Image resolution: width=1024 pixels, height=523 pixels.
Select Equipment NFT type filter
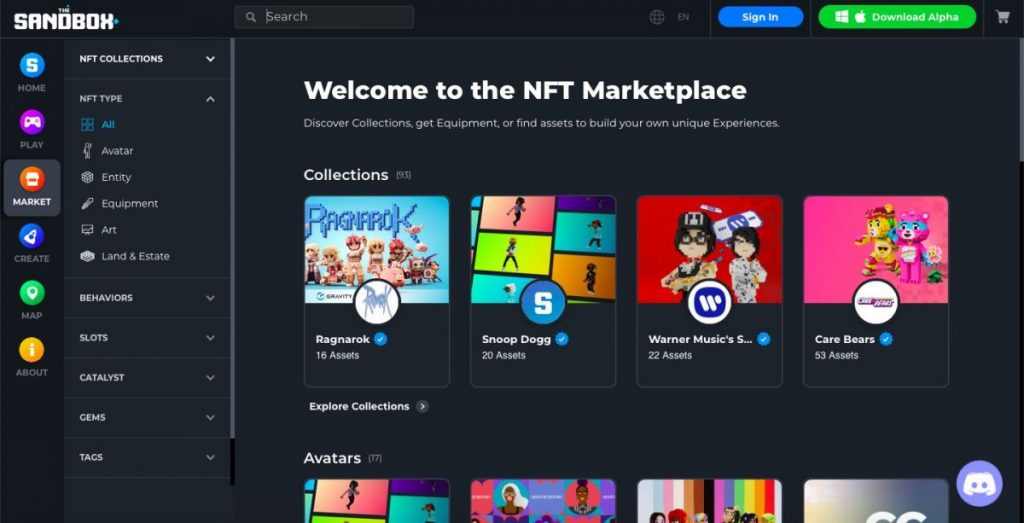click(129, 204)
